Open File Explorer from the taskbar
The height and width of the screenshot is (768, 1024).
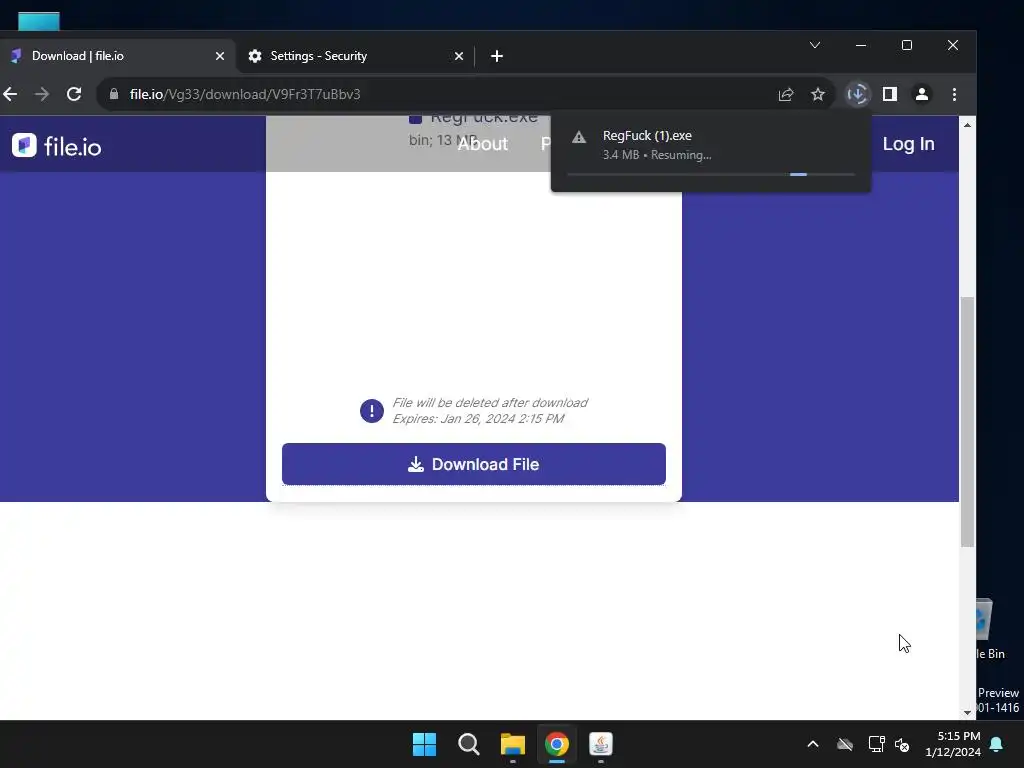coord(513,744)
